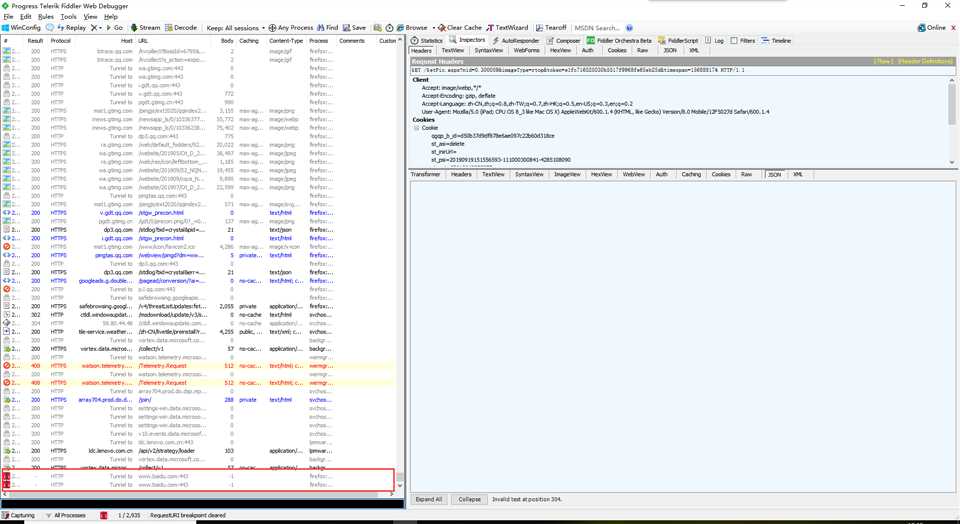Viewport: 960px width, 524px height.
Task: Toggle Capturing in status bar
Action: [18, 515]
